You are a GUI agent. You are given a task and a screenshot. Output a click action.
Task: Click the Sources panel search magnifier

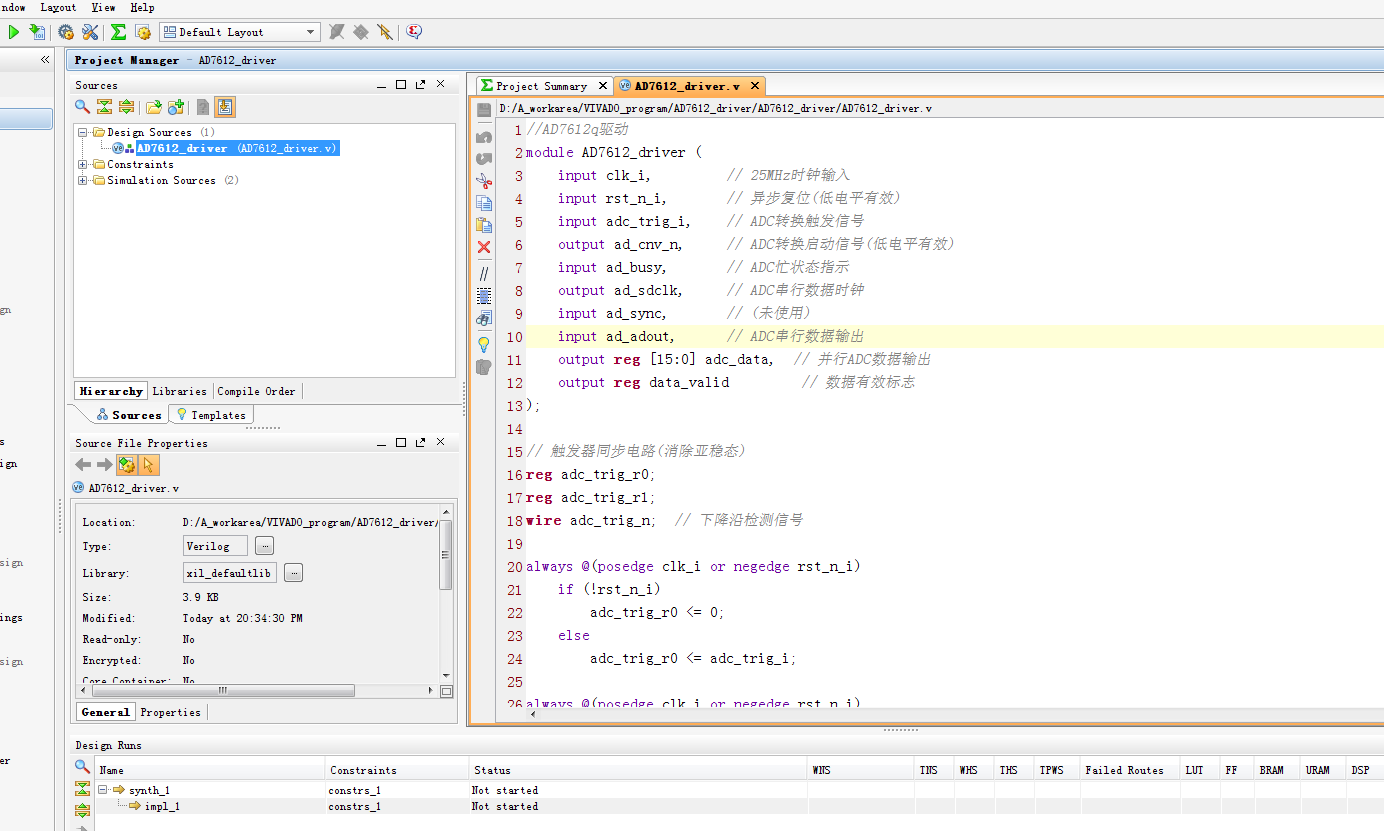[x=83, y=107]
